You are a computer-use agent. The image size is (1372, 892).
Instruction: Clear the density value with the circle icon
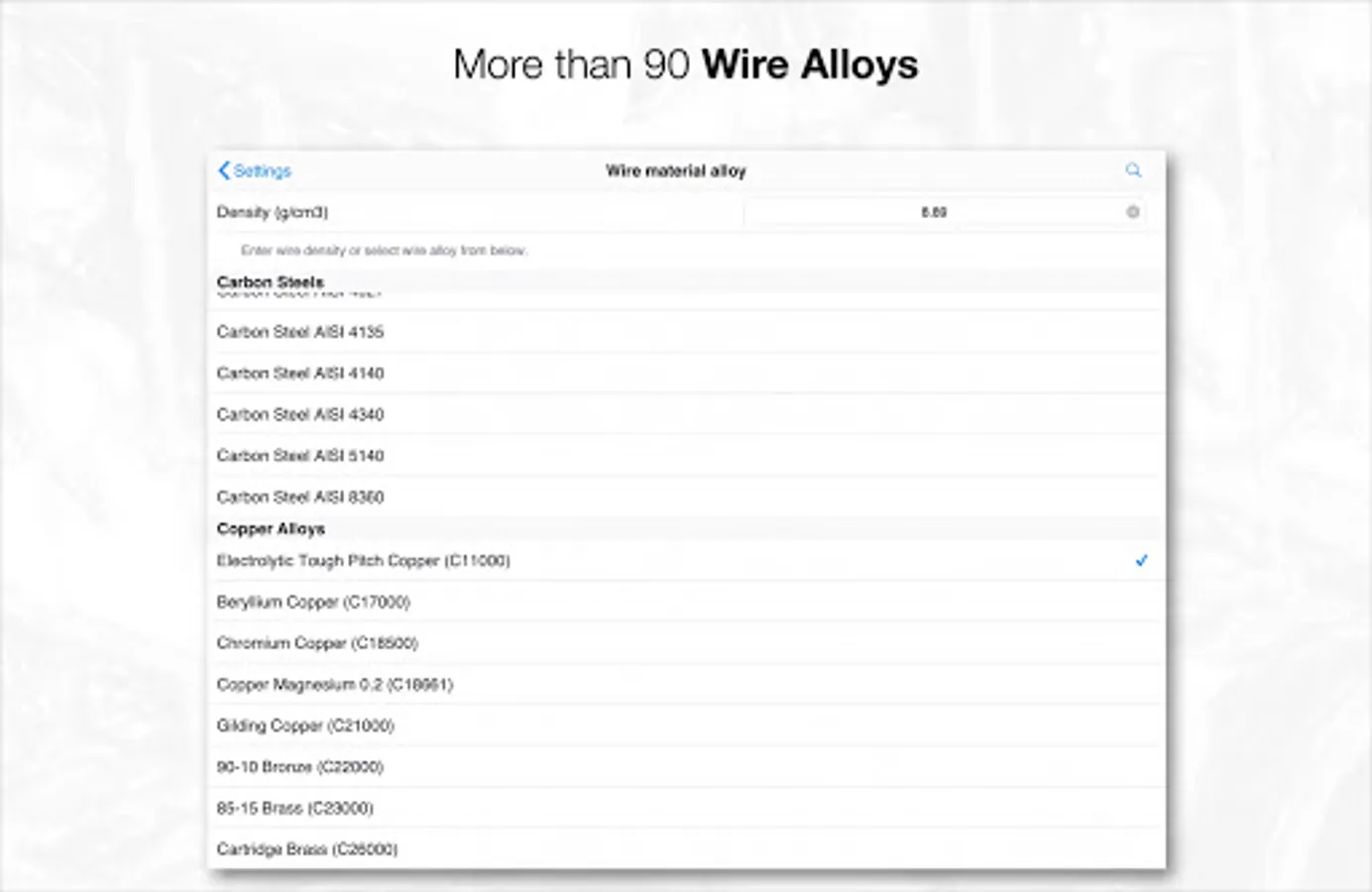1131,211
